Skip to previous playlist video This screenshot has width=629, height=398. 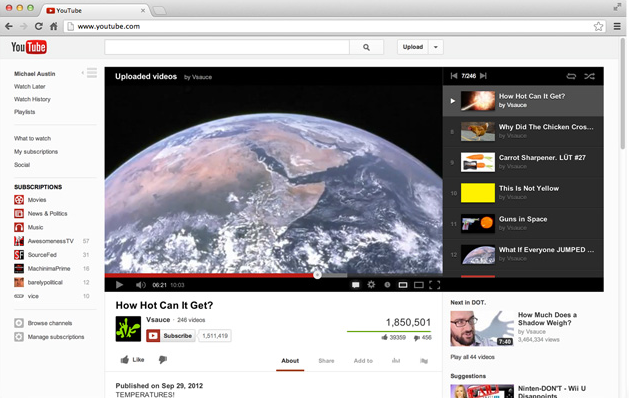coord(454,76)
